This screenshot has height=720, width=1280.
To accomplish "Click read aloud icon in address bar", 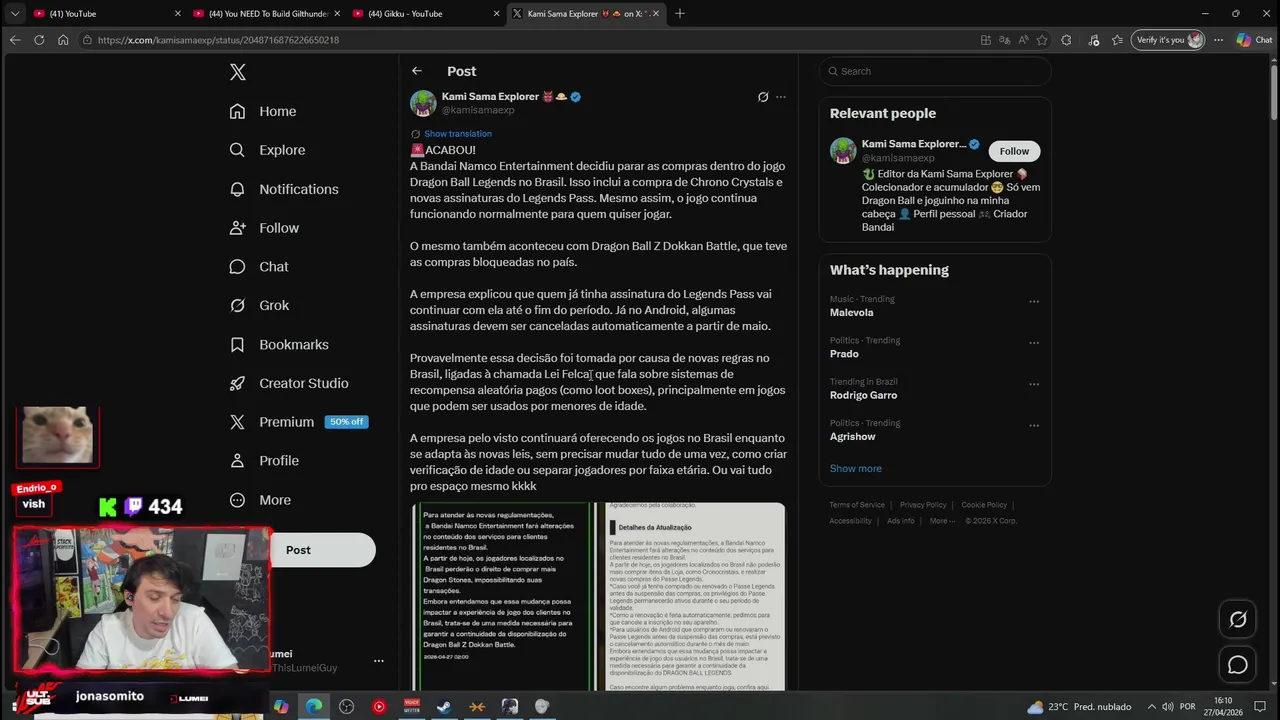I will coord(1023,40).
